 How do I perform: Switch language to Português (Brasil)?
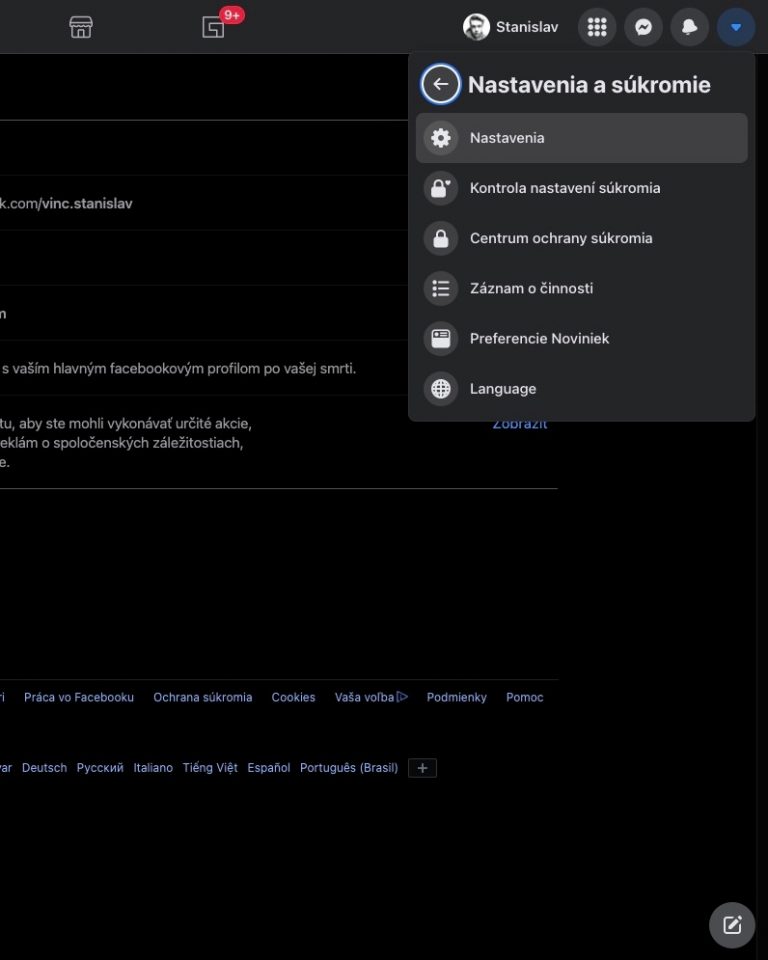[349, 768]
